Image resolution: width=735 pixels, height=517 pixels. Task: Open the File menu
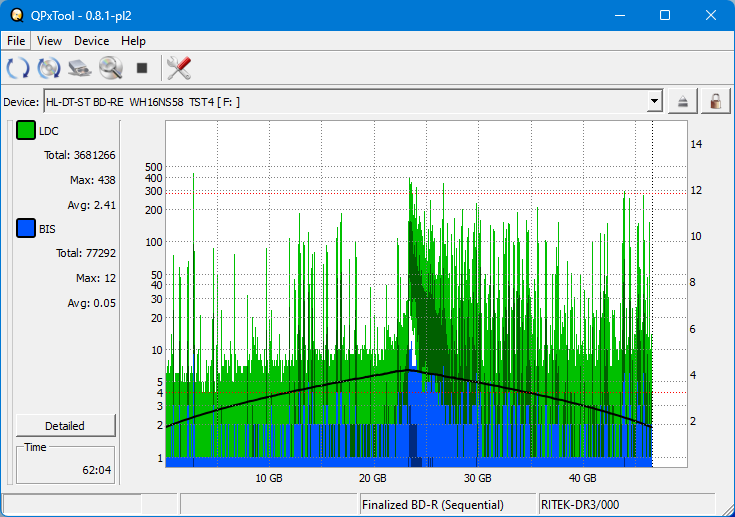(x=16, y=41)
